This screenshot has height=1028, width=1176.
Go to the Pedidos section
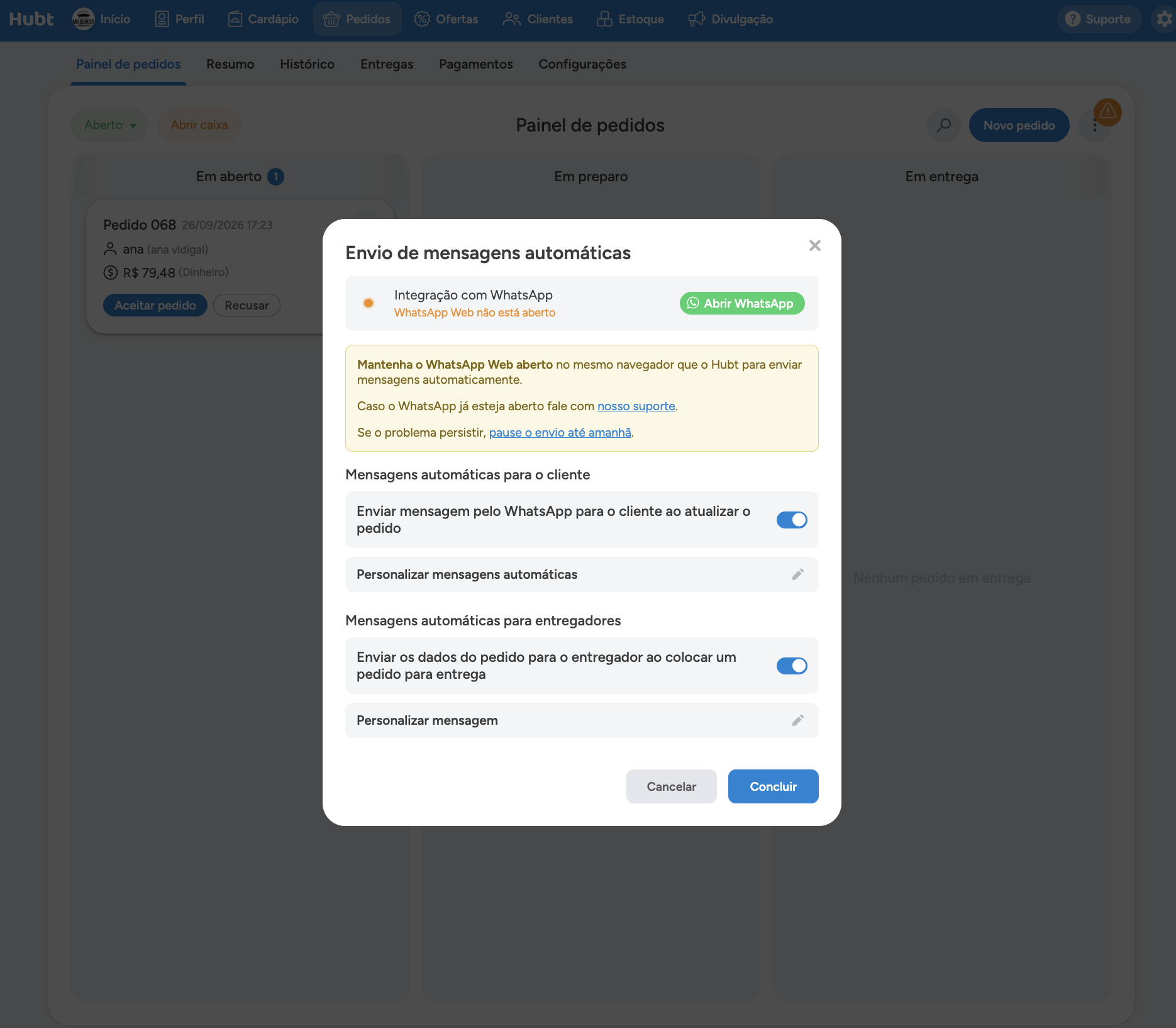point(357,19)
